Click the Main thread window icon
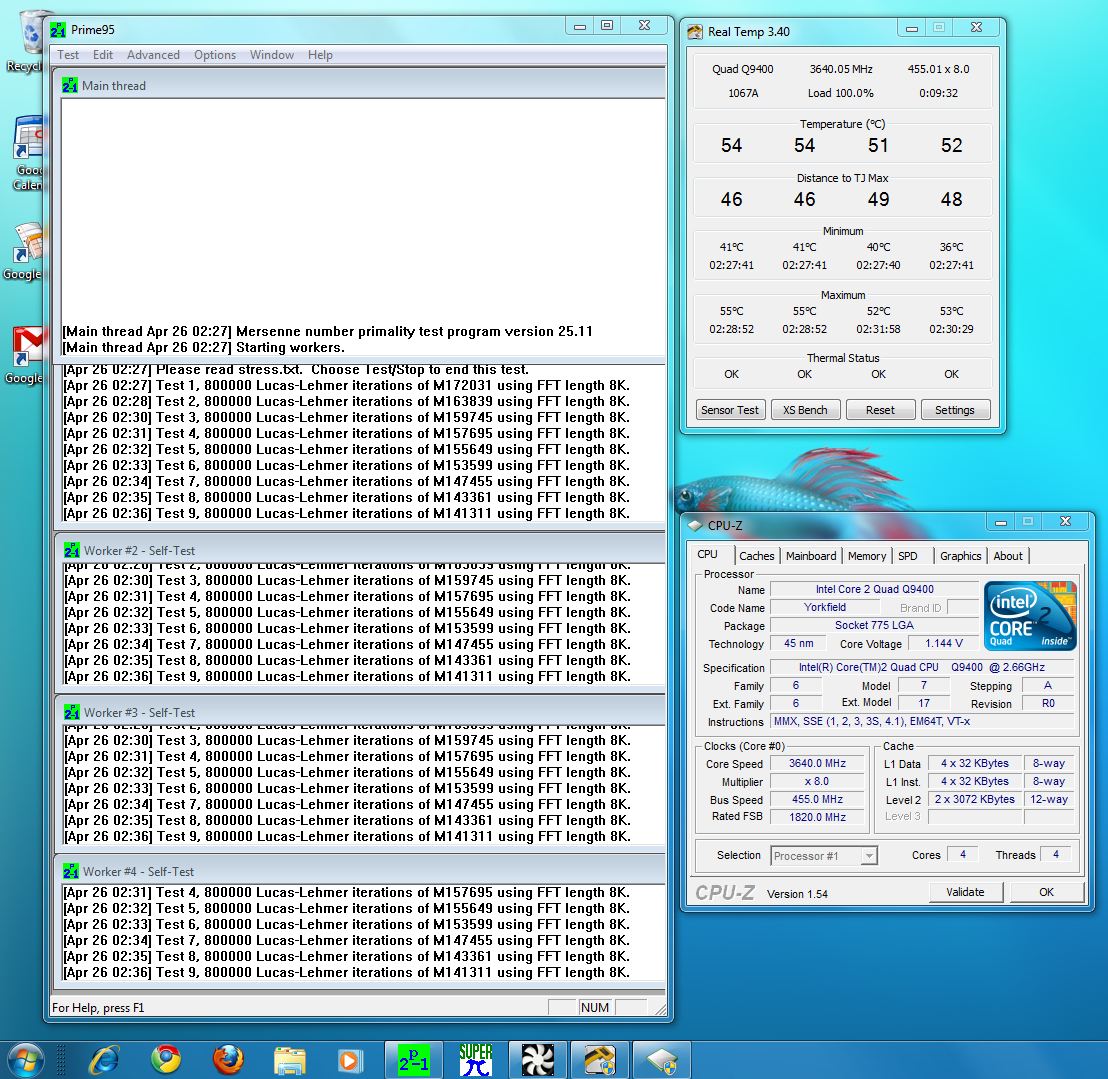Viewport: 1108px width, 1079px height. click(69, 86)
